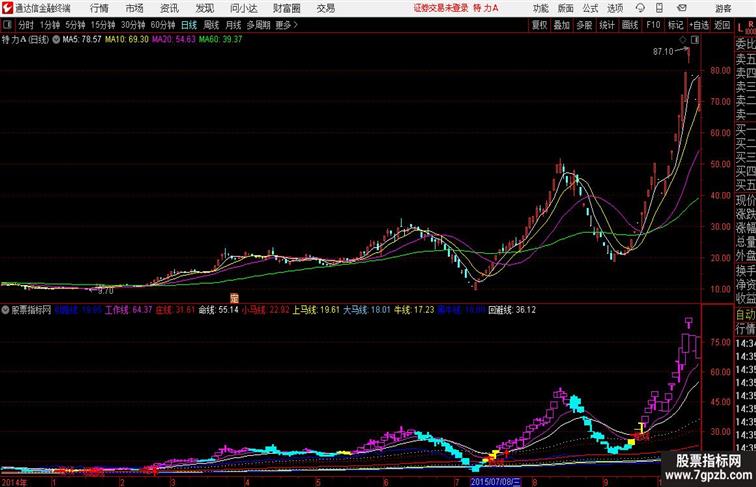
Task: Toggle the side panel icon at chart top-right
Action: (x=695, y=40)
